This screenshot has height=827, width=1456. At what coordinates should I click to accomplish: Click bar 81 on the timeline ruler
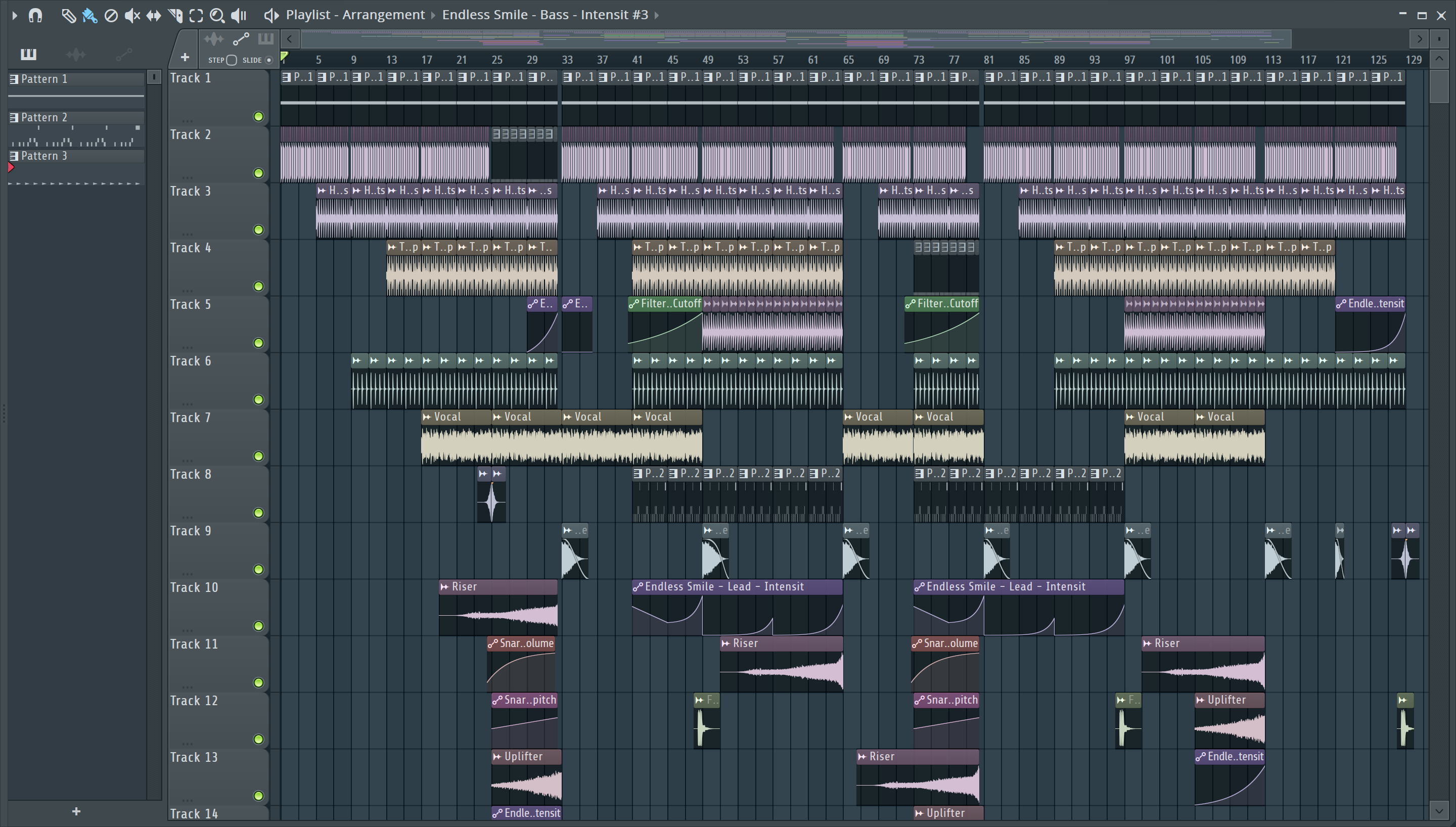[x=989, y=60]
